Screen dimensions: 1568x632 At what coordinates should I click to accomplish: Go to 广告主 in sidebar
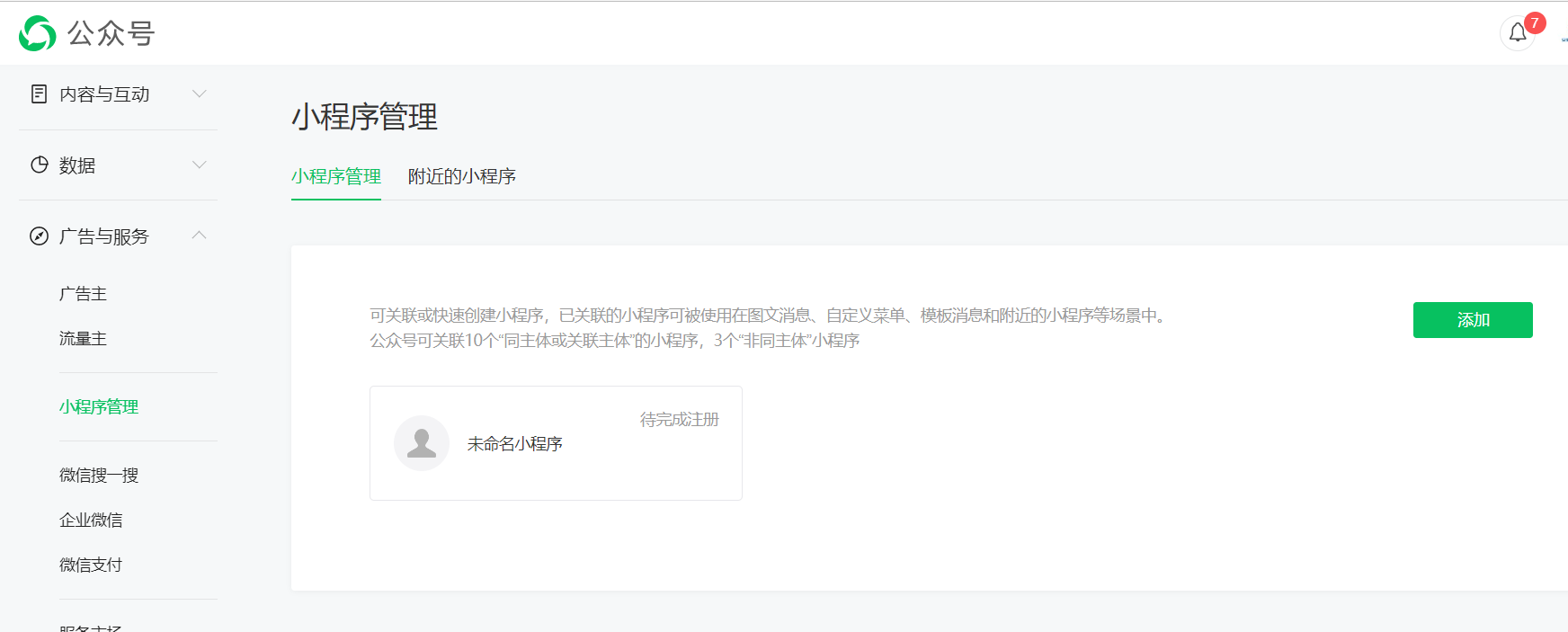coord(83,294)
